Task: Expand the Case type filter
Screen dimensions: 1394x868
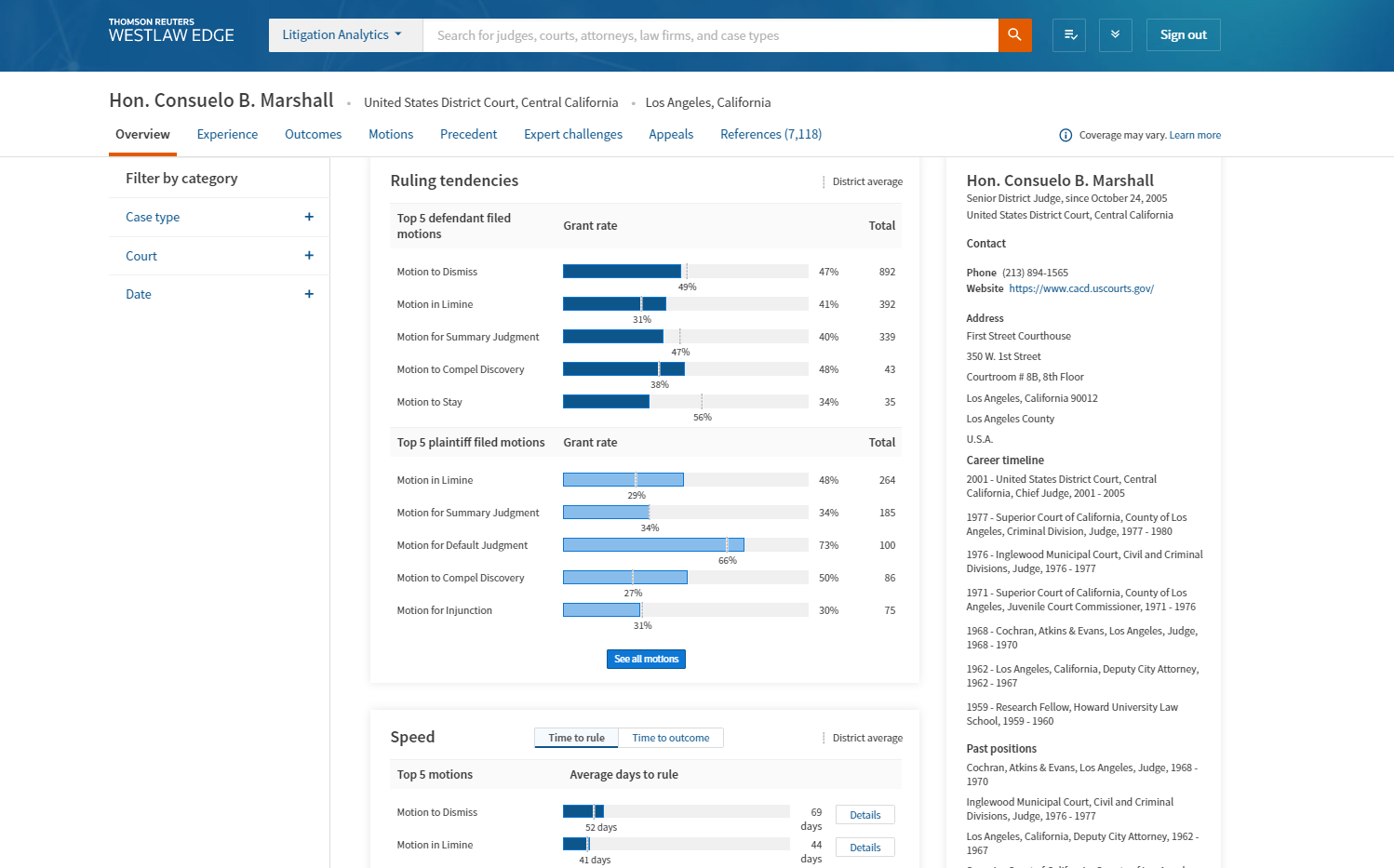Action: 154,217
